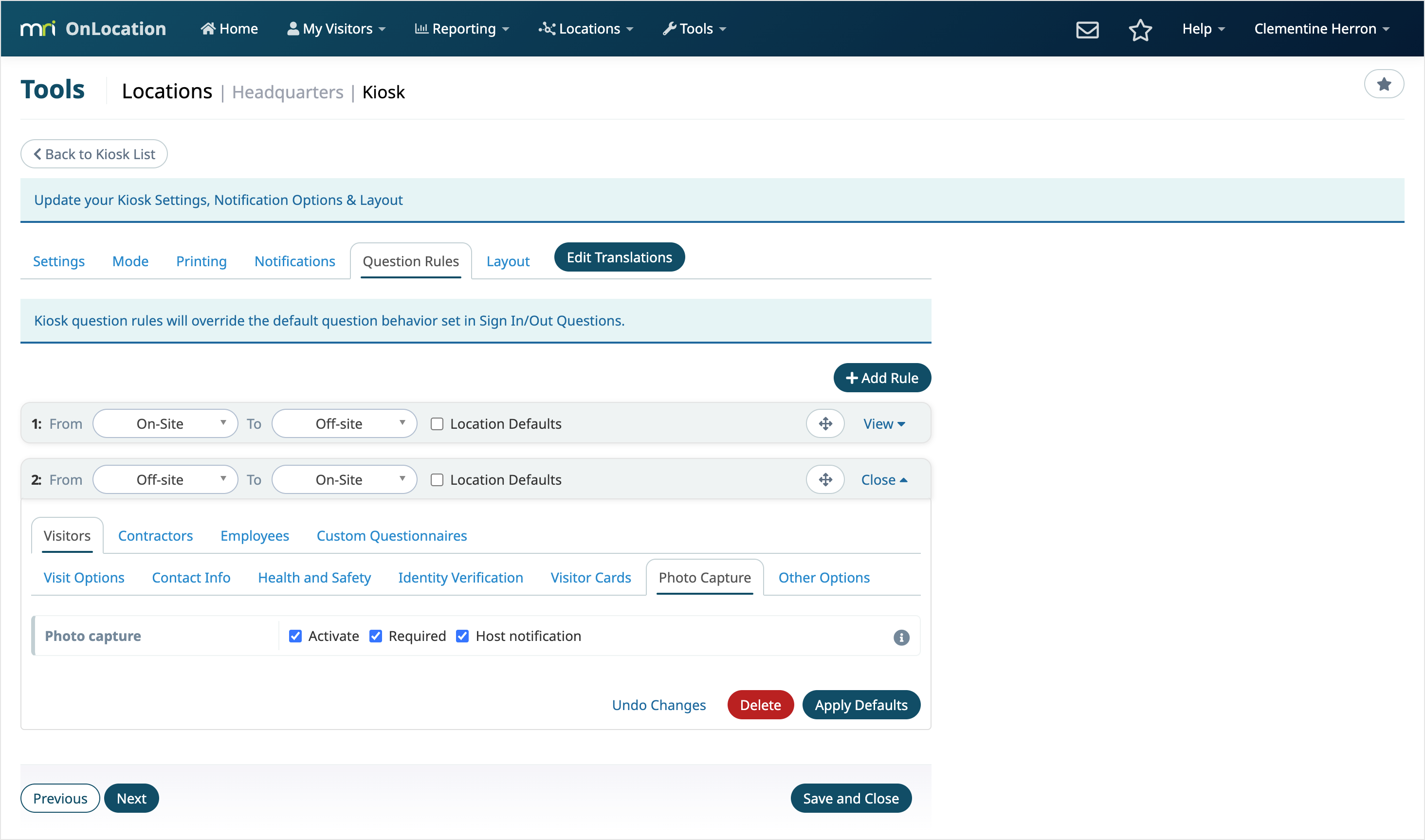Screen dimensions: 1425x840
Task: Open the Custom Questionnaires tab
Action: 392,535
